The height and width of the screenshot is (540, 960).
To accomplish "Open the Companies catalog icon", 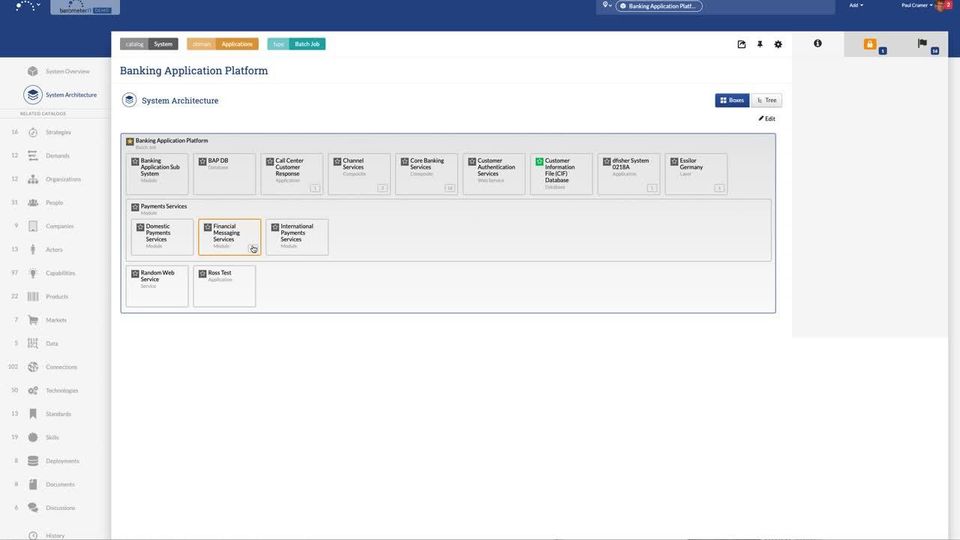I will tap(33, 226).
